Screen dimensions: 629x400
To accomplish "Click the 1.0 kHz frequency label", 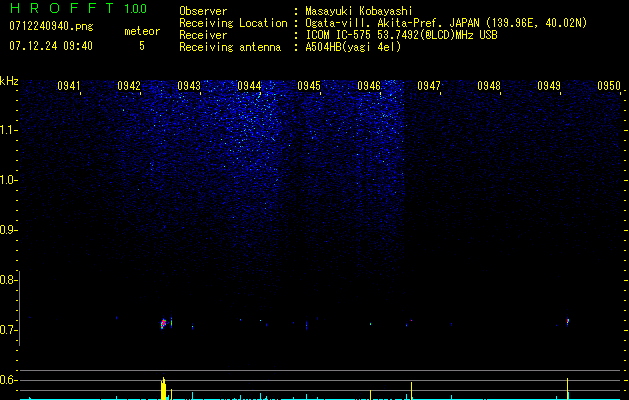I will pyautogui.click(x=7, y=180).
